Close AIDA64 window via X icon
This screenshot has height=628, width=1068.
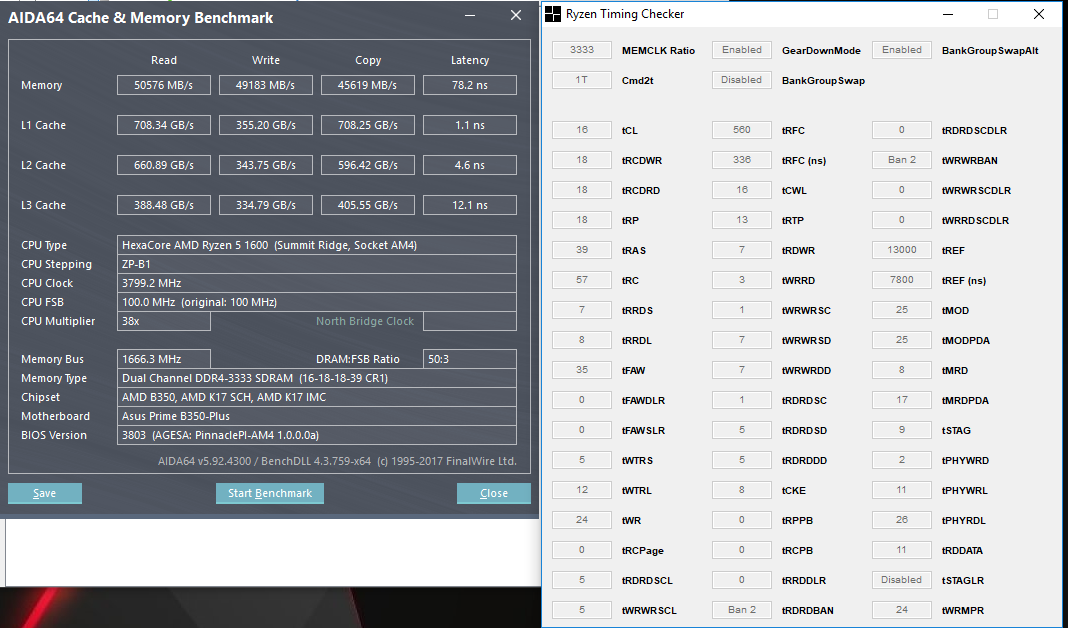point(516,15)
